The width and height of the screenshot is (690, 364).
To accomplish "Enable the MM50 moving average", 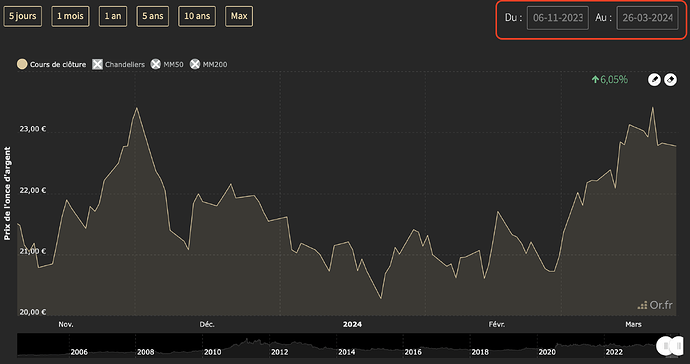I will [x=167, y=64].
